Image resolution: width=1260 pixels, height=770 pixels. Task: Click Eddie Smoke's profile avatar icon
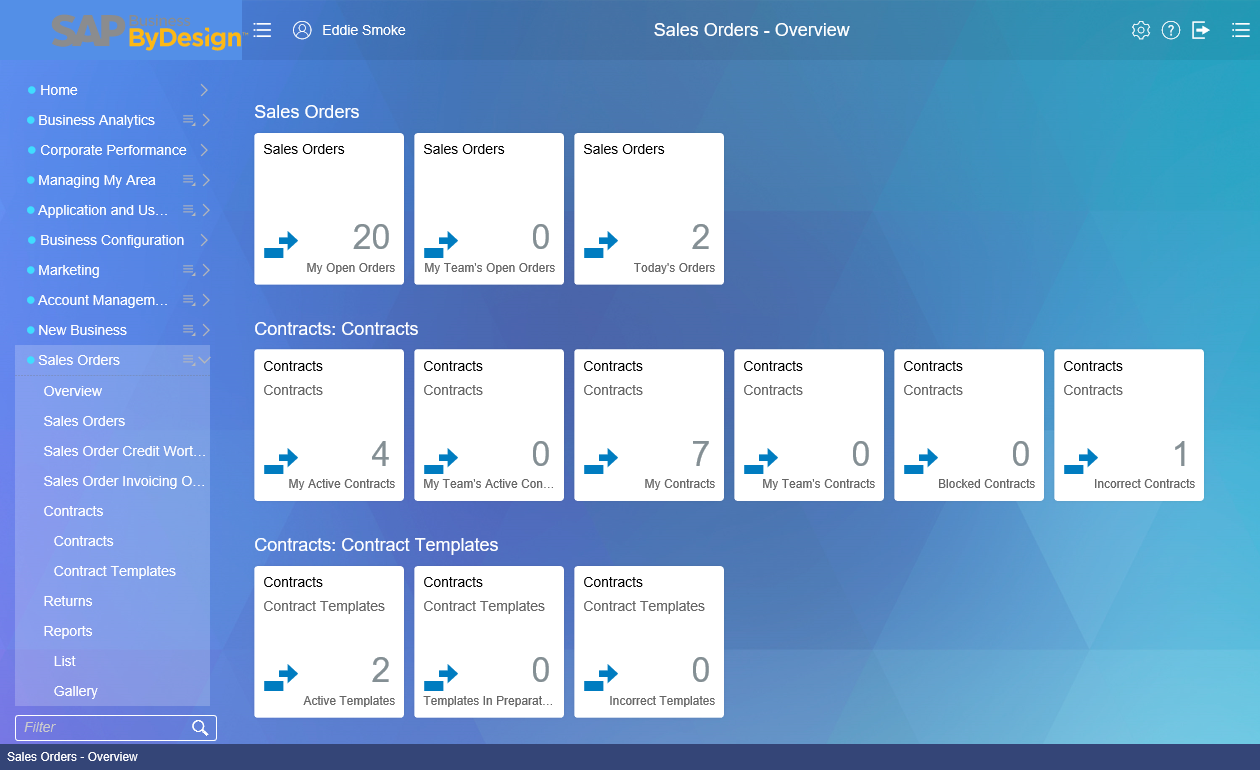302,30
